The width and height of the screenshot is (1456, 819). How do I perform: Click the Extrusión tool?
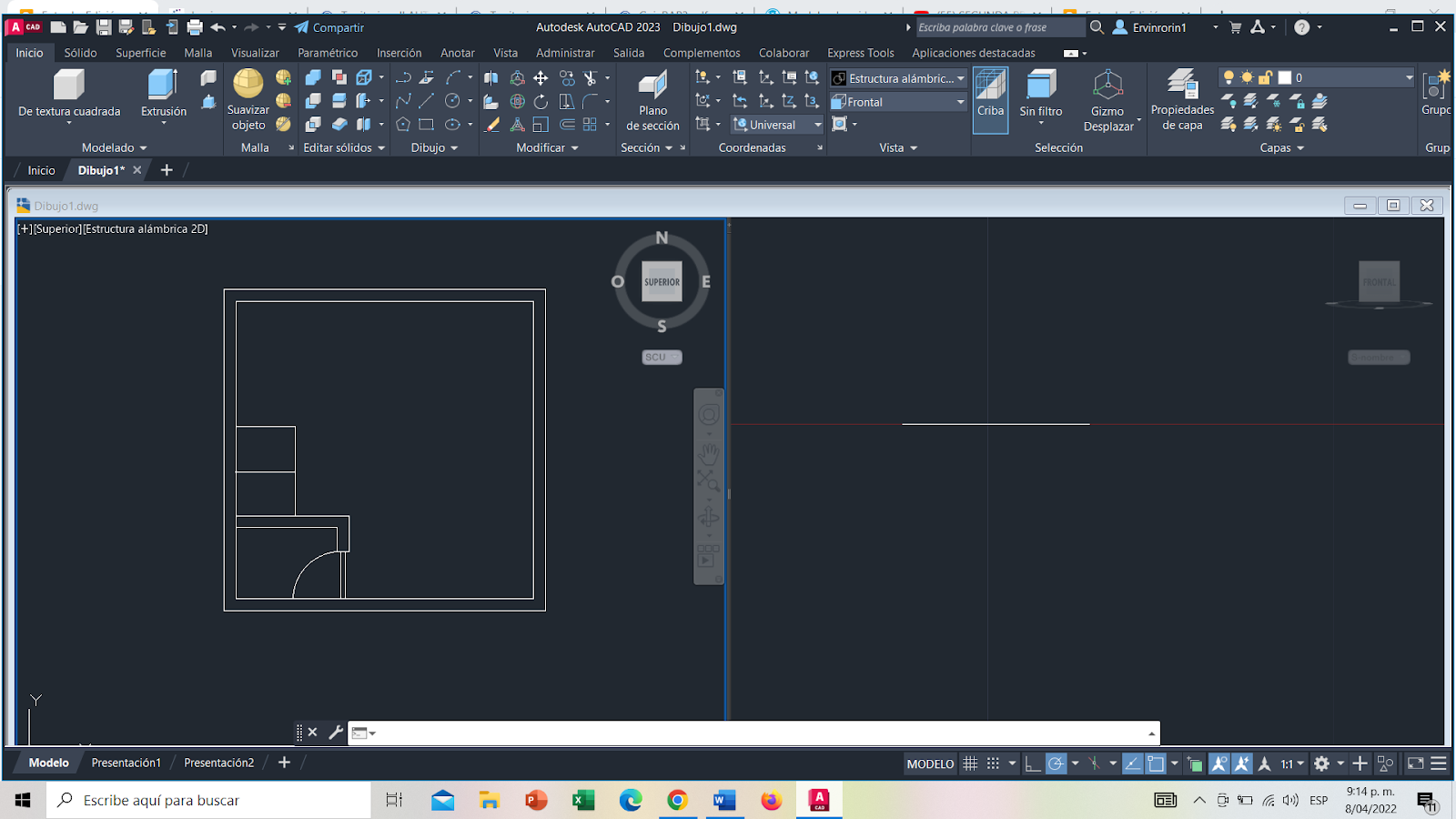coord(164,94)
